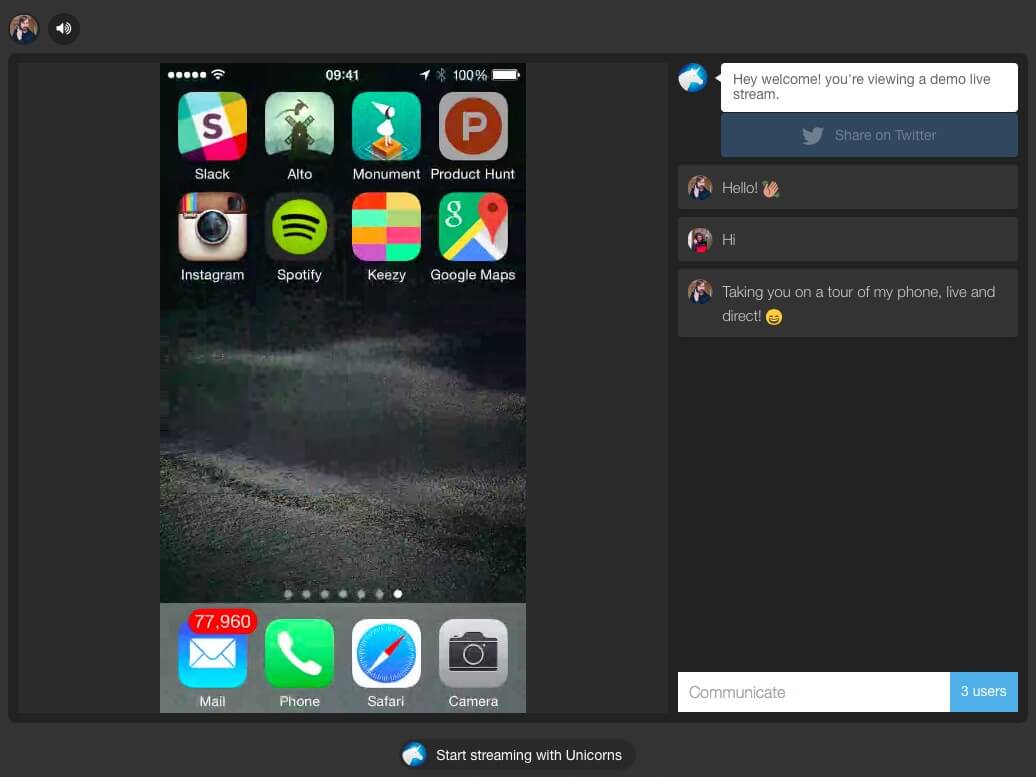1036x777 pixels.
Task: Click the signal strength dots in status bar
Action: coord(187,75)
